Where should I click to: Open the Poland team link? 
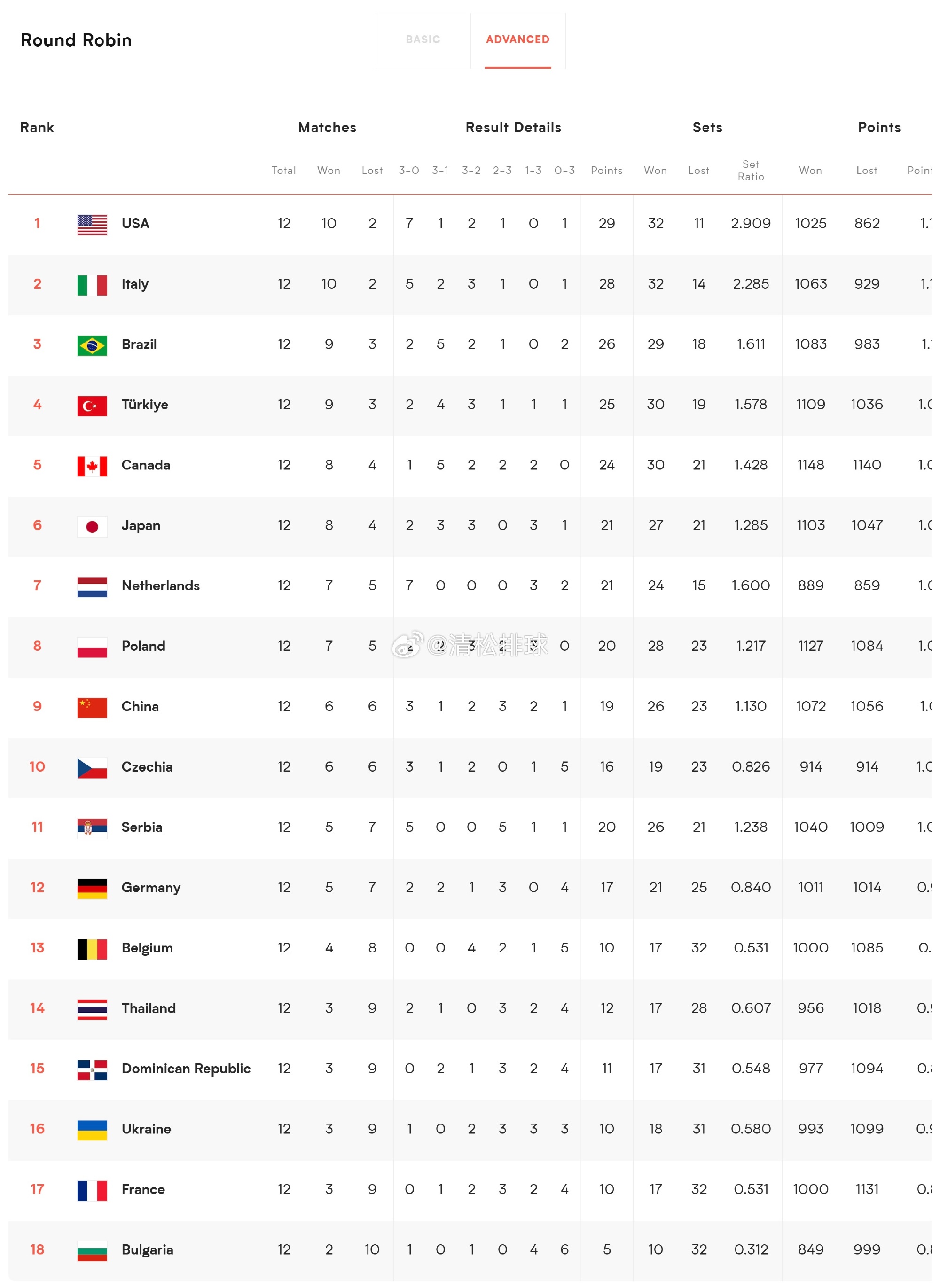[143, 646]
